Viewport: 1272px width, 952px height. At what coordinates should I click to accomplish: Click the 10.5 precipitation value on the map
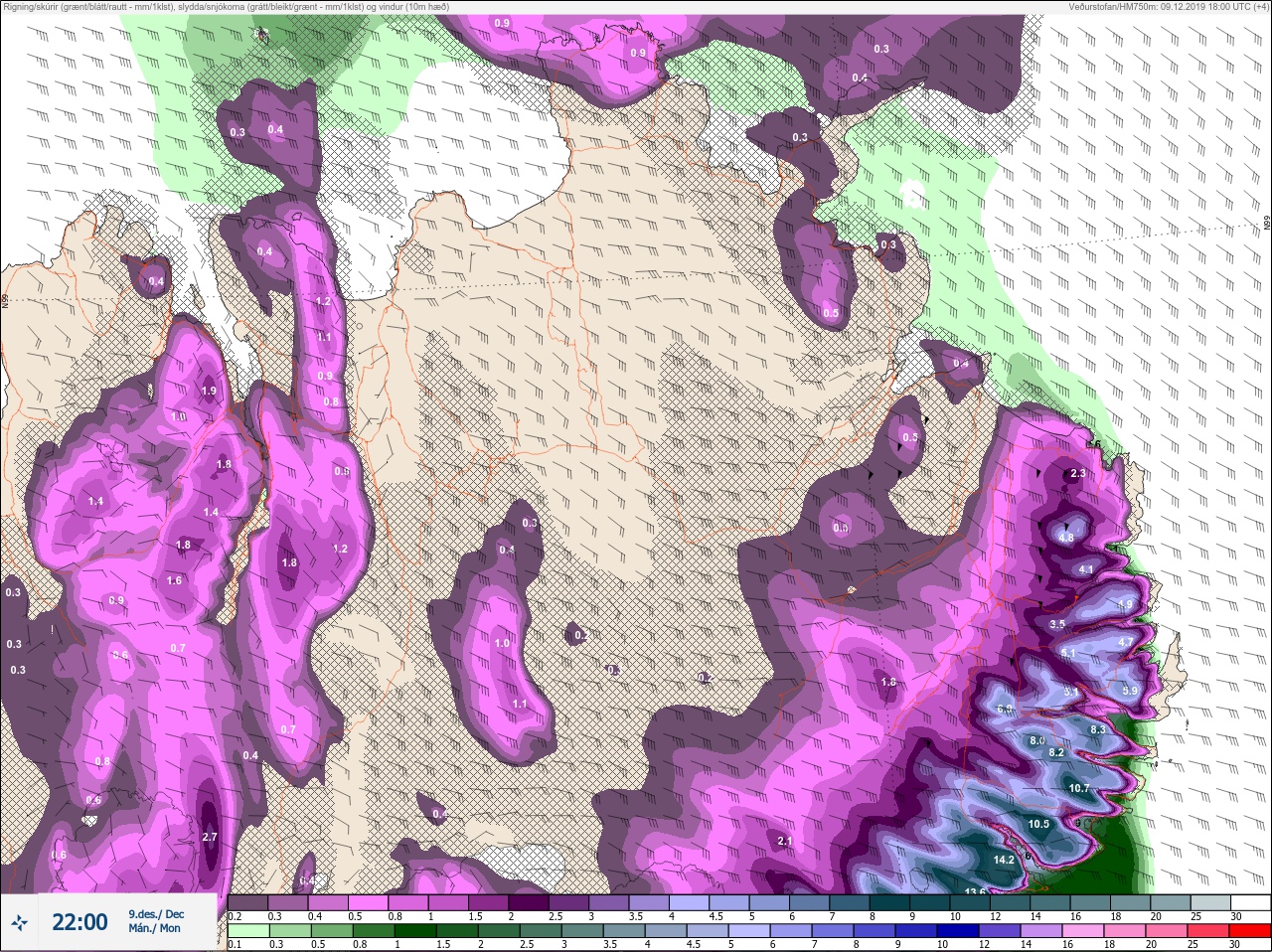point(1038,824)
